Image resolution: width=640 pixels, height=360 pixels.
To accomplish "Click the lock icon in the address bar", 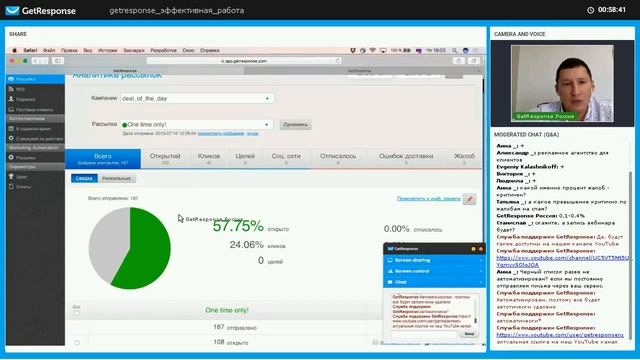I will (x=222, y=61).
